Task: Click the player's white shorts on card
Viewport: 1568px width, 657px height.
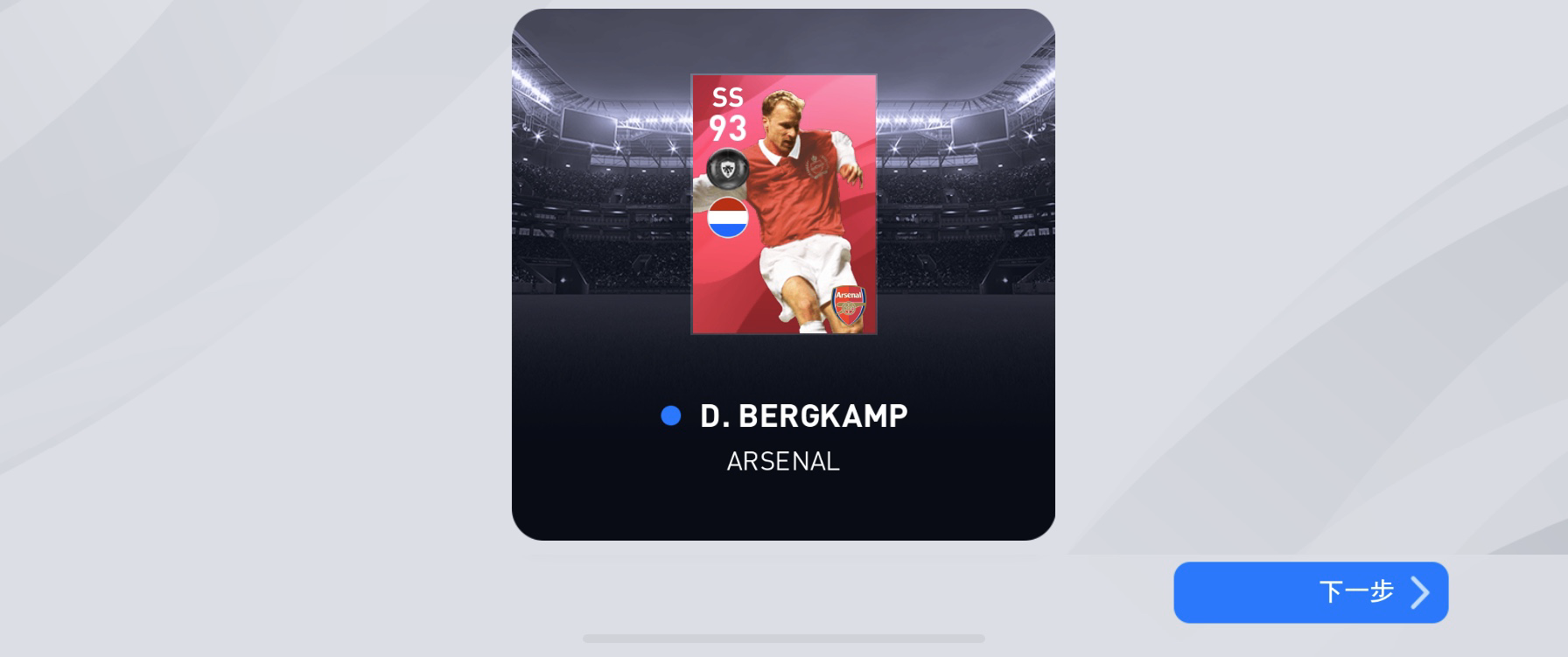Action: pos(805,262)
